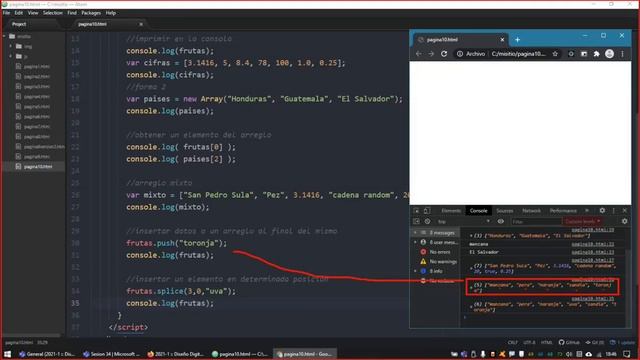Open the Chrome three-dot menu
Screen dimensions: 640x360
(x=622, y=53)
